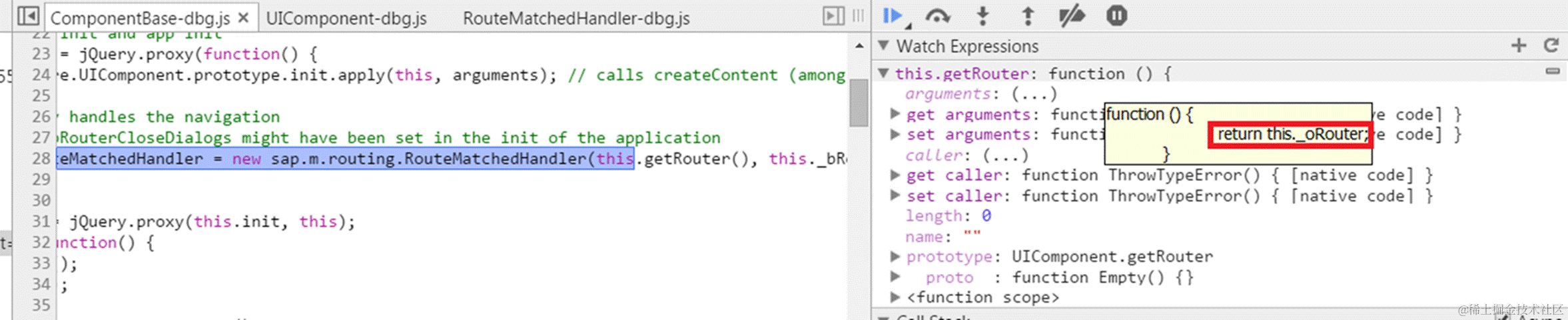Screen dimensions: 1568x320
Task: Open the RouteMatchedHandler-dbg.js tab
Action: tap(576, 18)
